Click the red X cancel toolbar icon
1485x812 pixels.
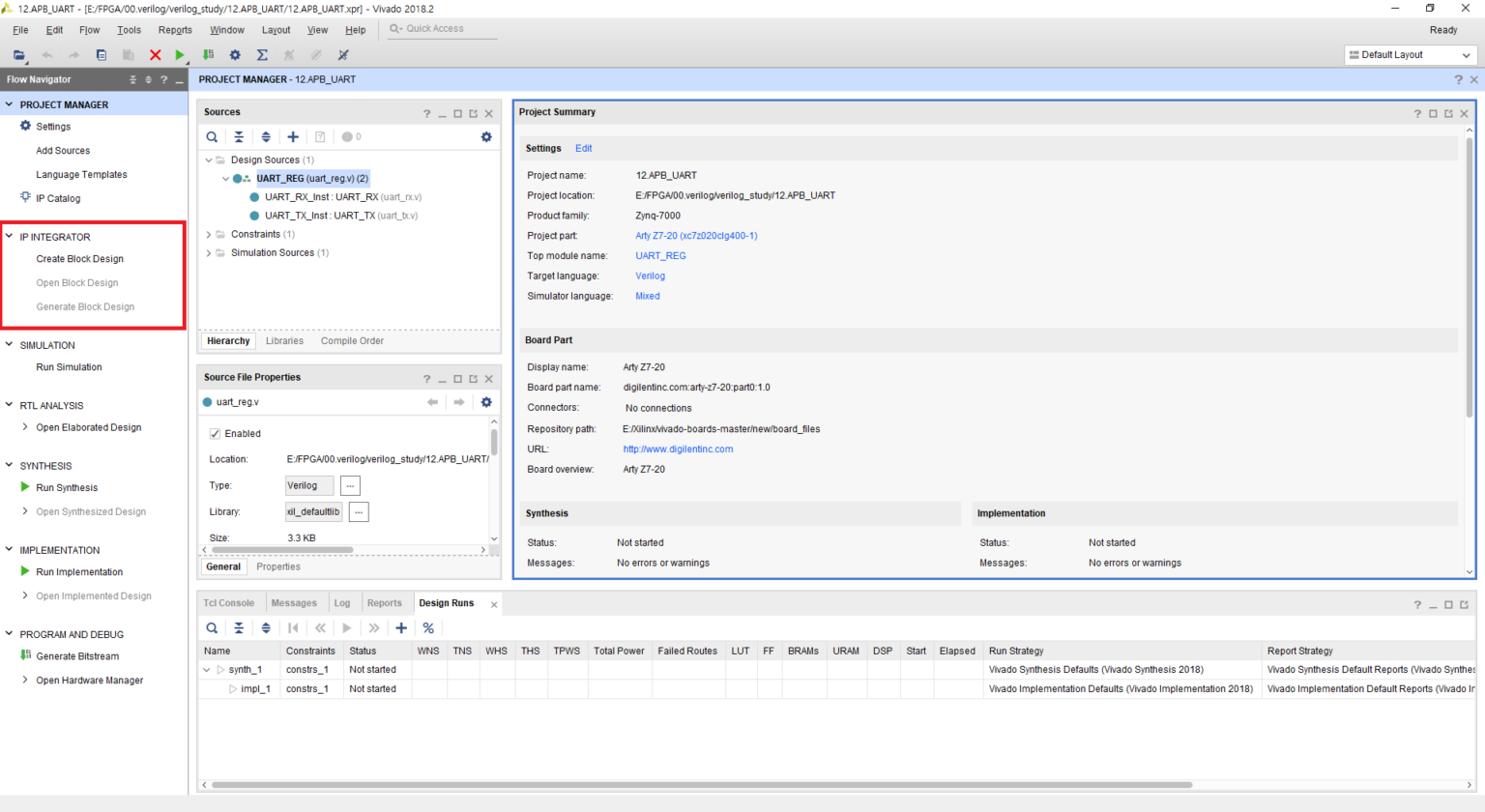coord(155,55)
